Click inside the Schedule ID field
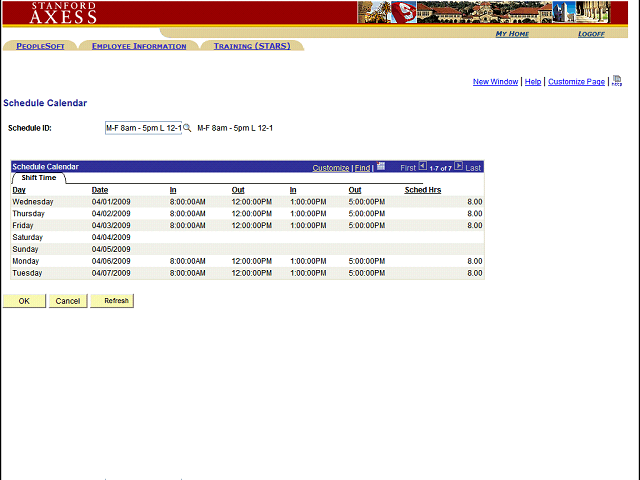The height and width of the screenshot is (480, 640). pyautogui.click(x=143, y=128)
